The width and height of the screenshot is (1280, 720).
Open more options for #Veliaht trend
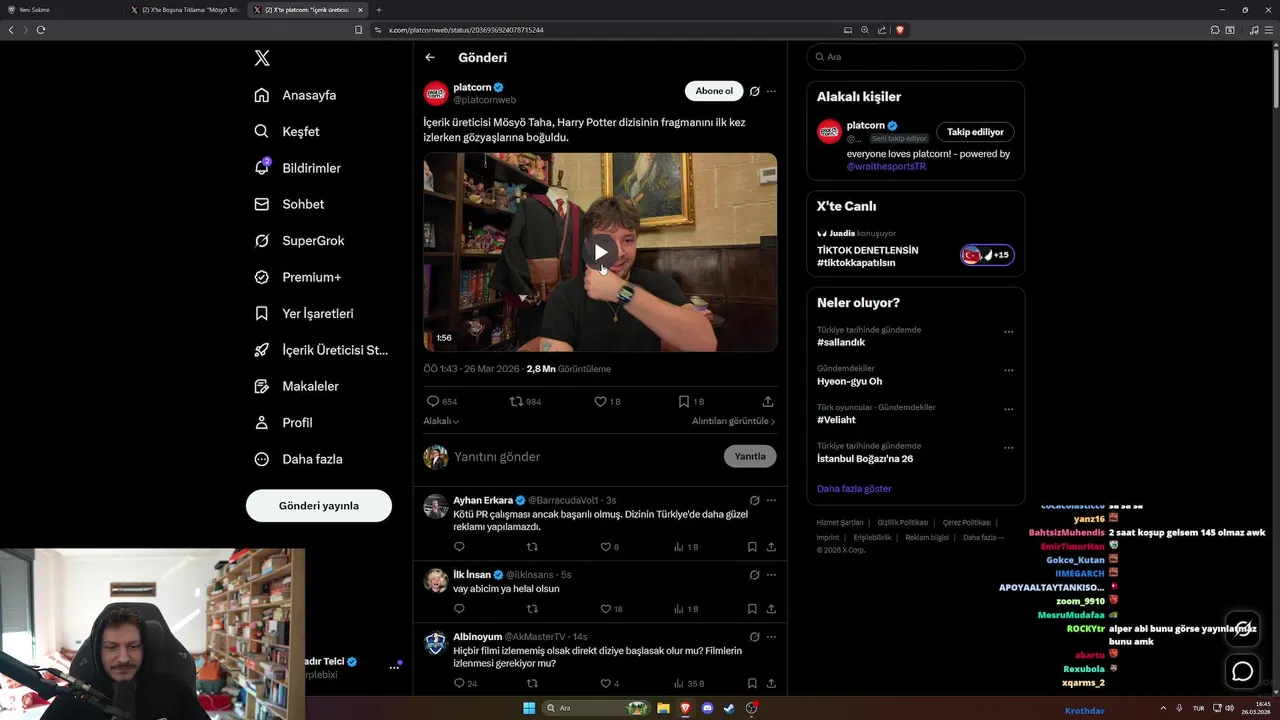1008,409
